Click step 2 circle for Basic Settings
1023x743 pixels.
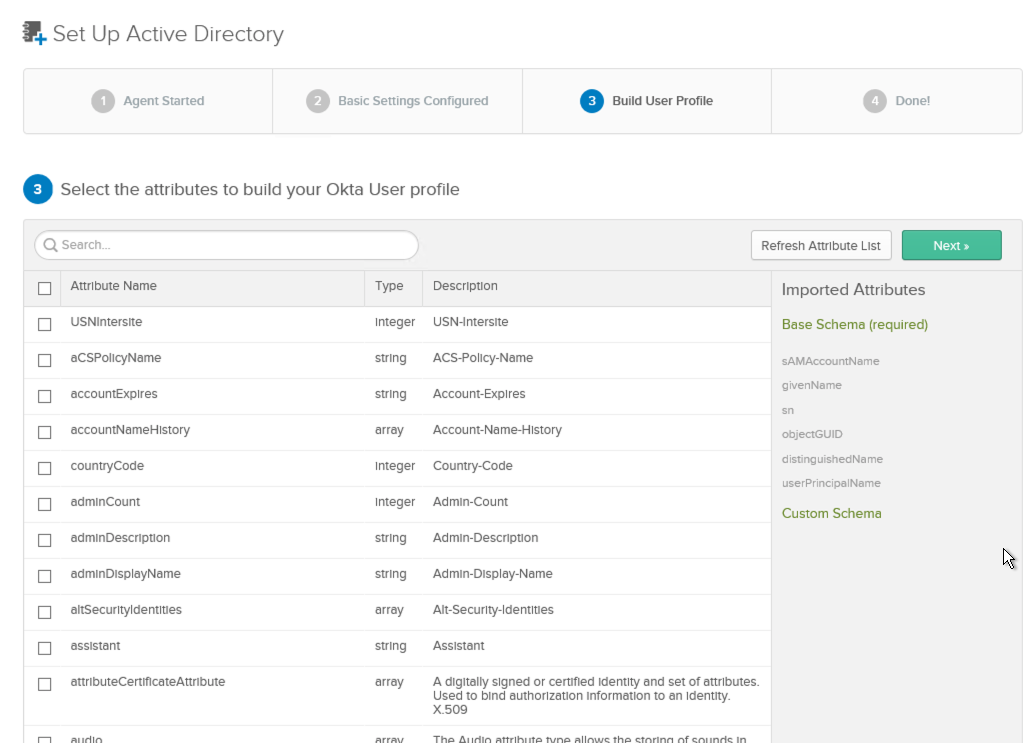(x=318, y=101)
